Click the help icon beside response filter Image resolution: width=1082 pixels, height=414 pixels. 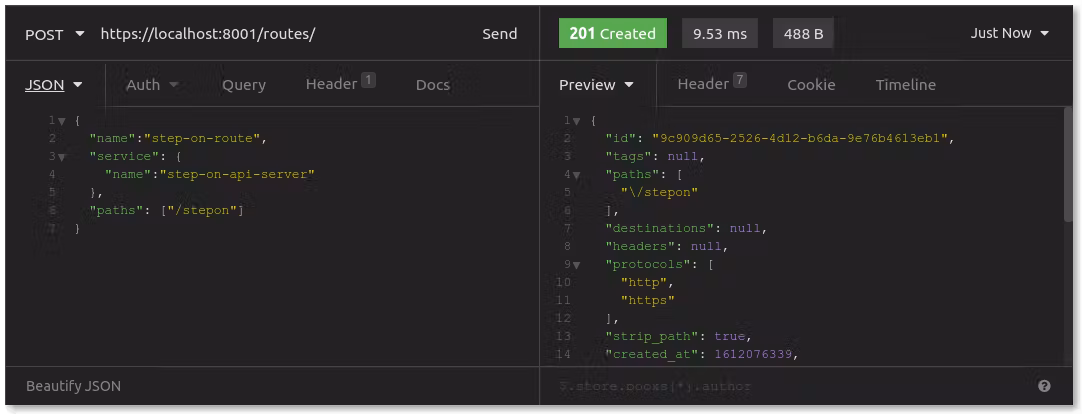coord(1044,386)
